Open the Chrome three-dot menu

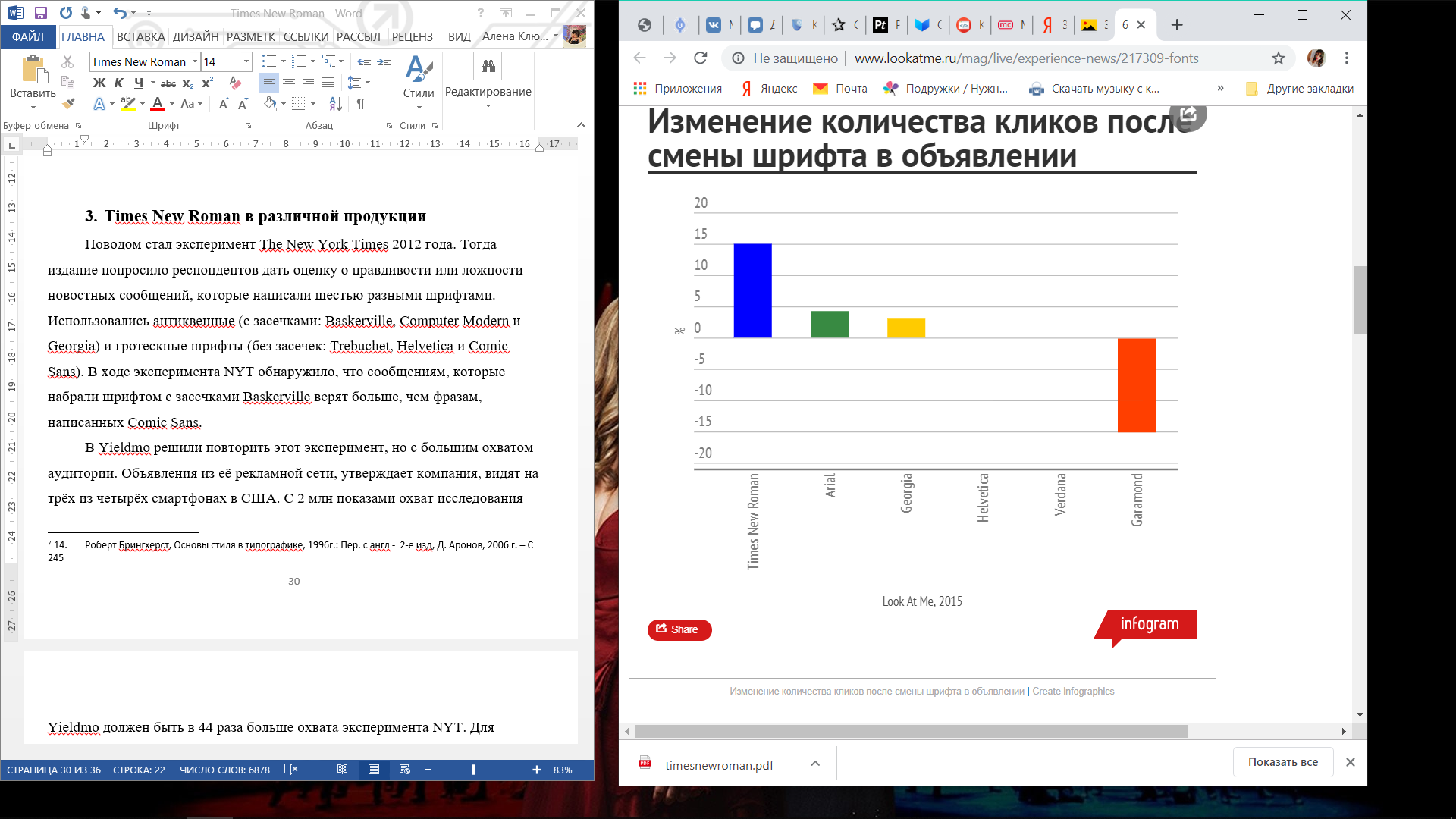tap(1347, 58)
